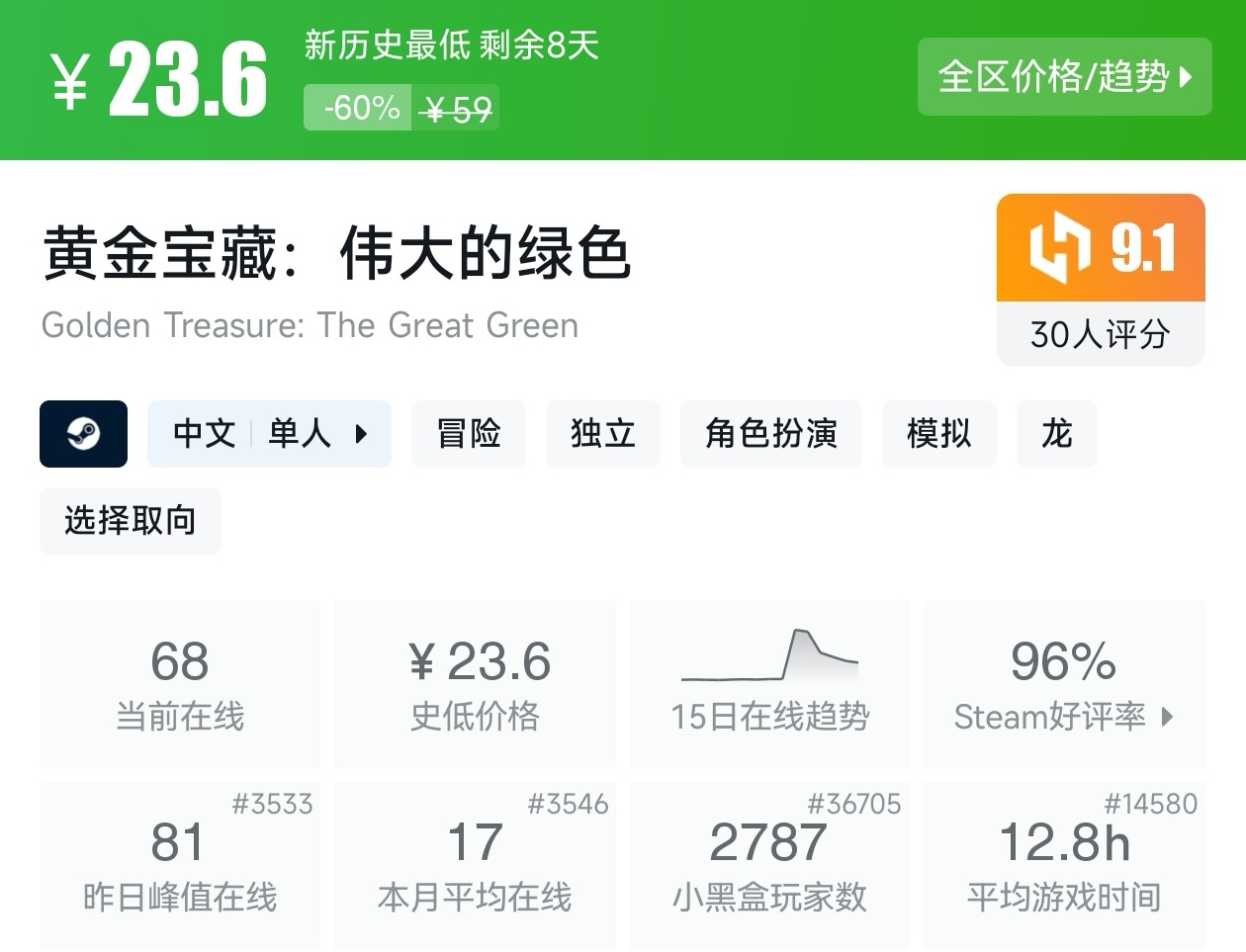Tap the ¥23.6 史低价格 stat card

pos(475,684)
